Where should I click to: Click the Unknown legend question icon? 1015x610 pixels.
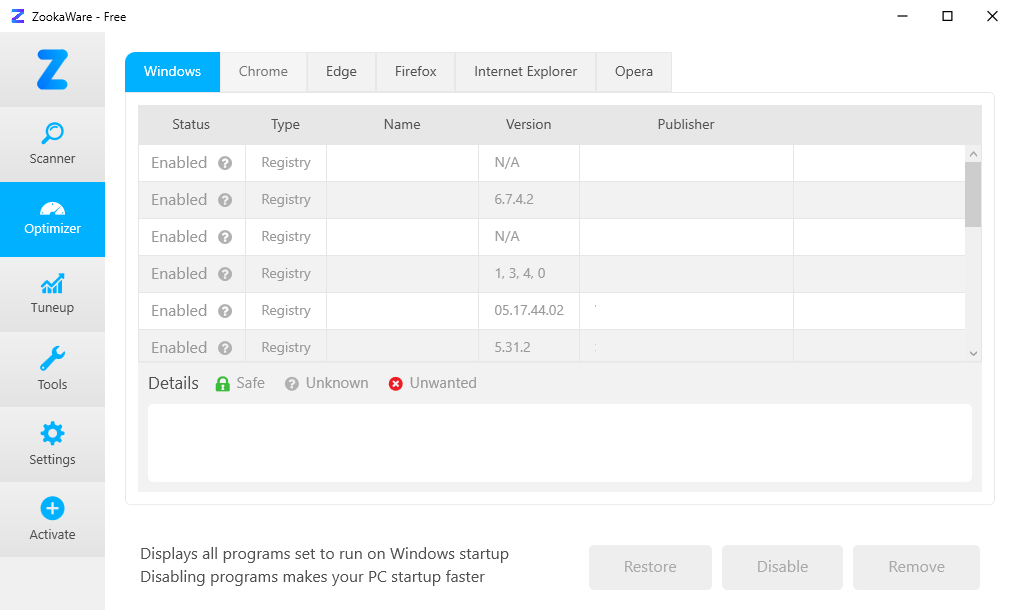(x=292, y=384)
